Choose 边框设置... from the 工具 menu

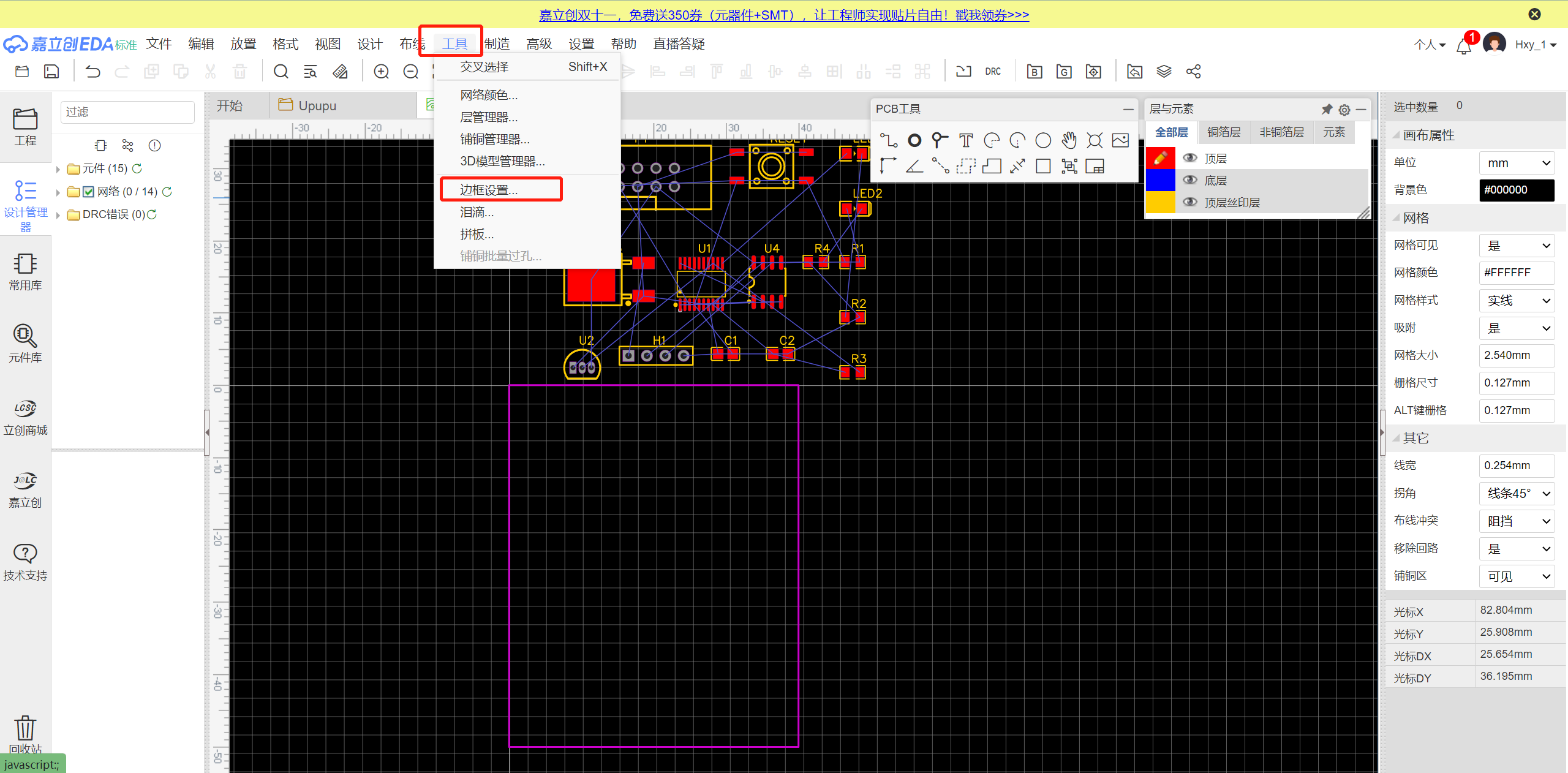pyautogui.click(x=488, y=190)
